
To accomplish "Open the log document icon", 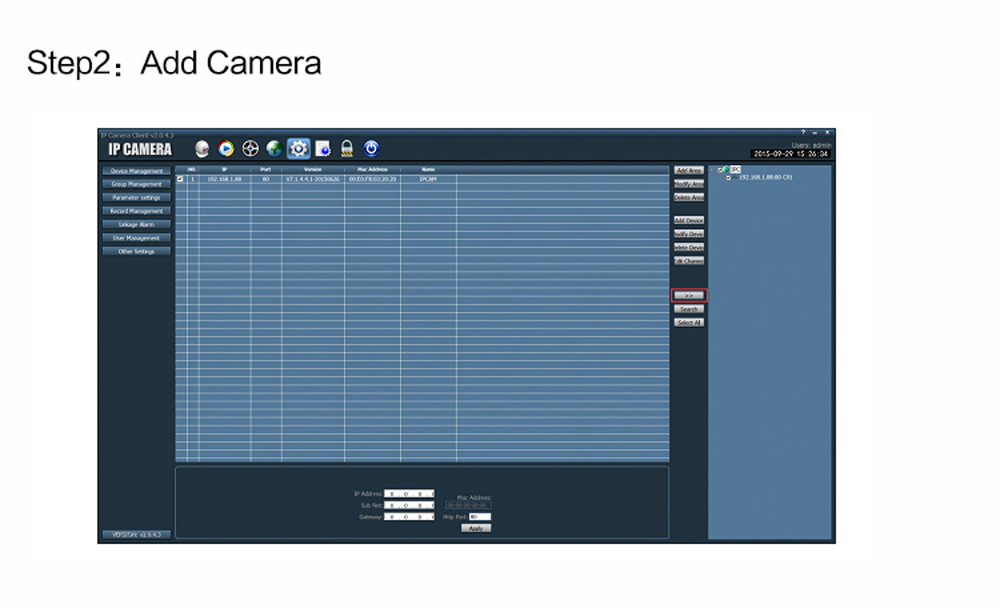I will point(323,148).
